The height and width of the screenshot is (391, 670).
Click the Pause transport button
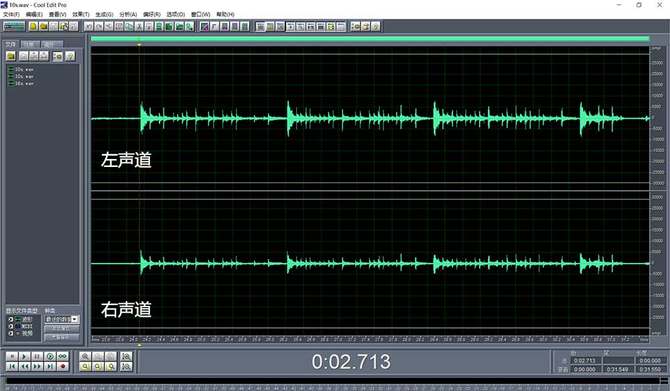click(x=37, y=356)
